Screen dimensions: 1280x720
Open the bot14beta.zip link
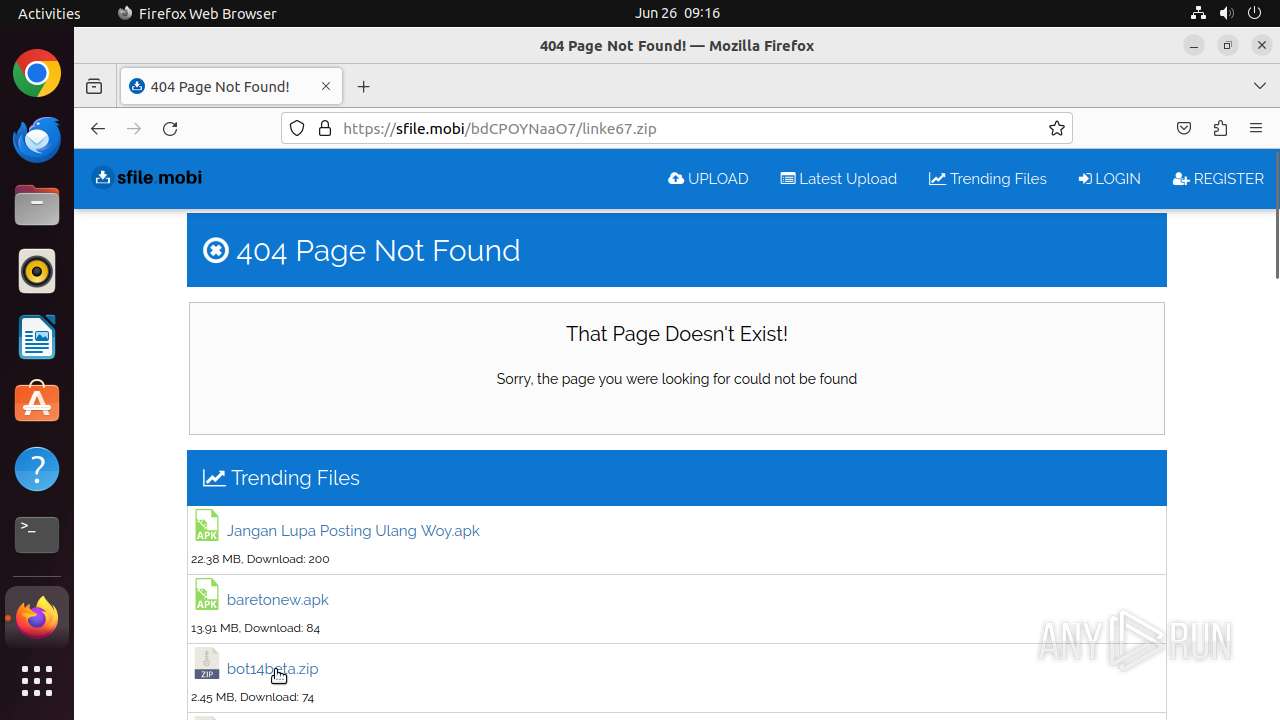coord(273,669)
